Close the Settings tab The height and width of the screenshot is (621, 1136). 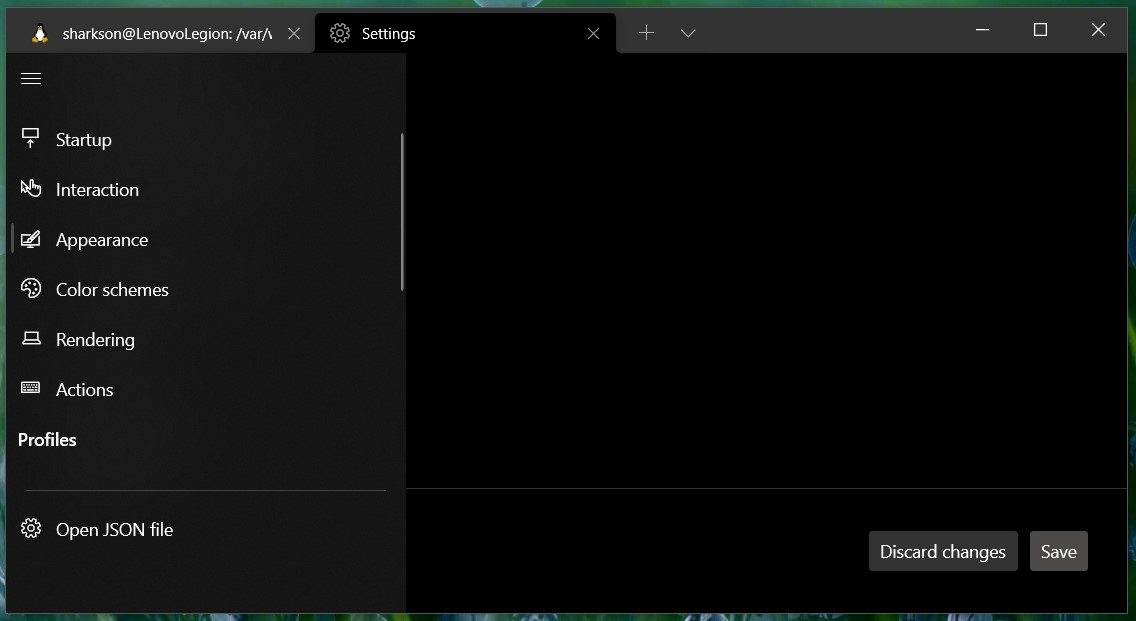593,33
